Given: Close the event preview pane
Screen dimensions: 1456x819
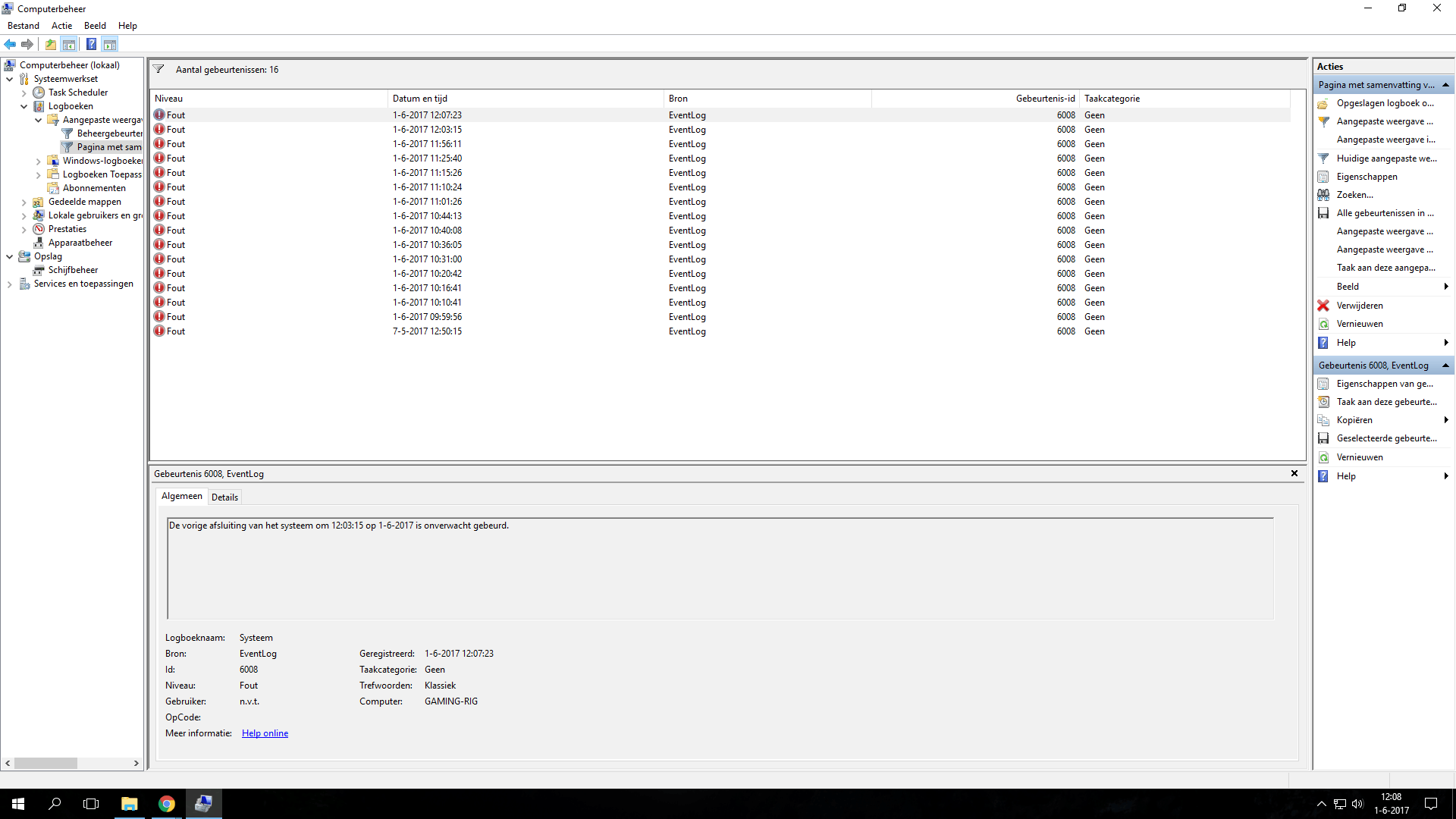Looking at the screenshot, I should [x=1294, y=473].
